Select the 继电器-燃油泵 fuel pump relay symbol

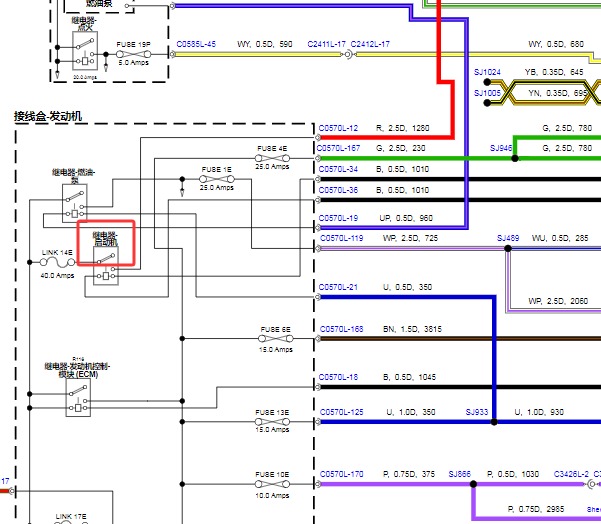point(75,203)
